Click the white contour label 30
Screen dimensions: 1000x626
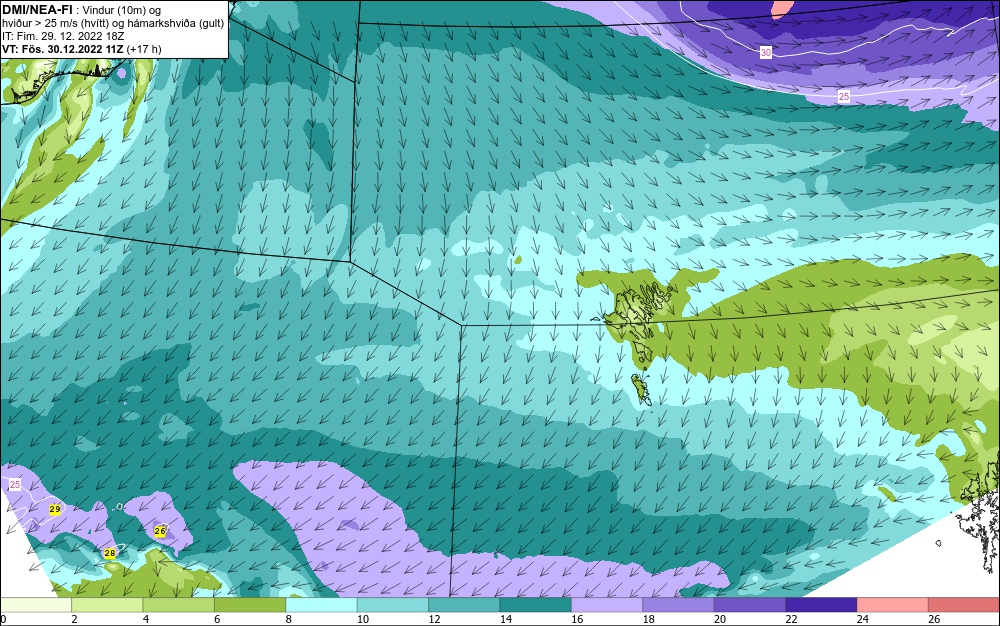[x=766, y=52]
